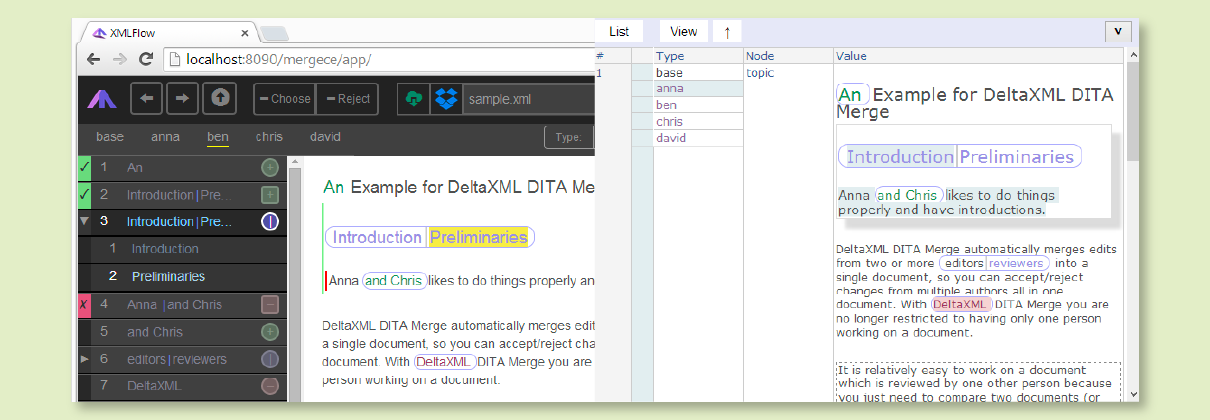This screenshot has height=420, width=1210.
Task: Select the chris version tab
Action: pyautogui.click(x=269, y=137)
